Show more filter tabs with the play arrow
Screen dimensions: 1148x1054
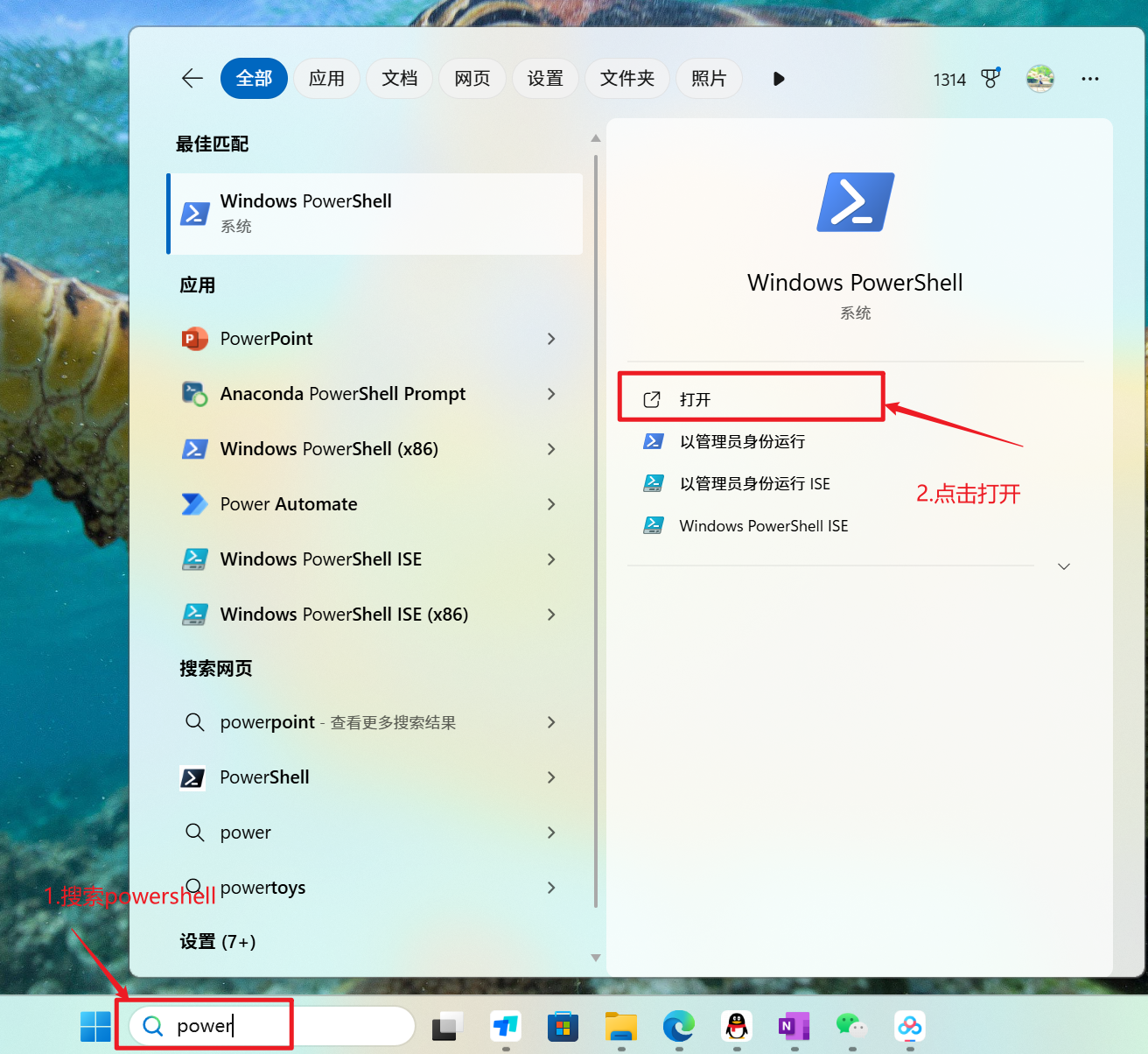click(779, 79)
